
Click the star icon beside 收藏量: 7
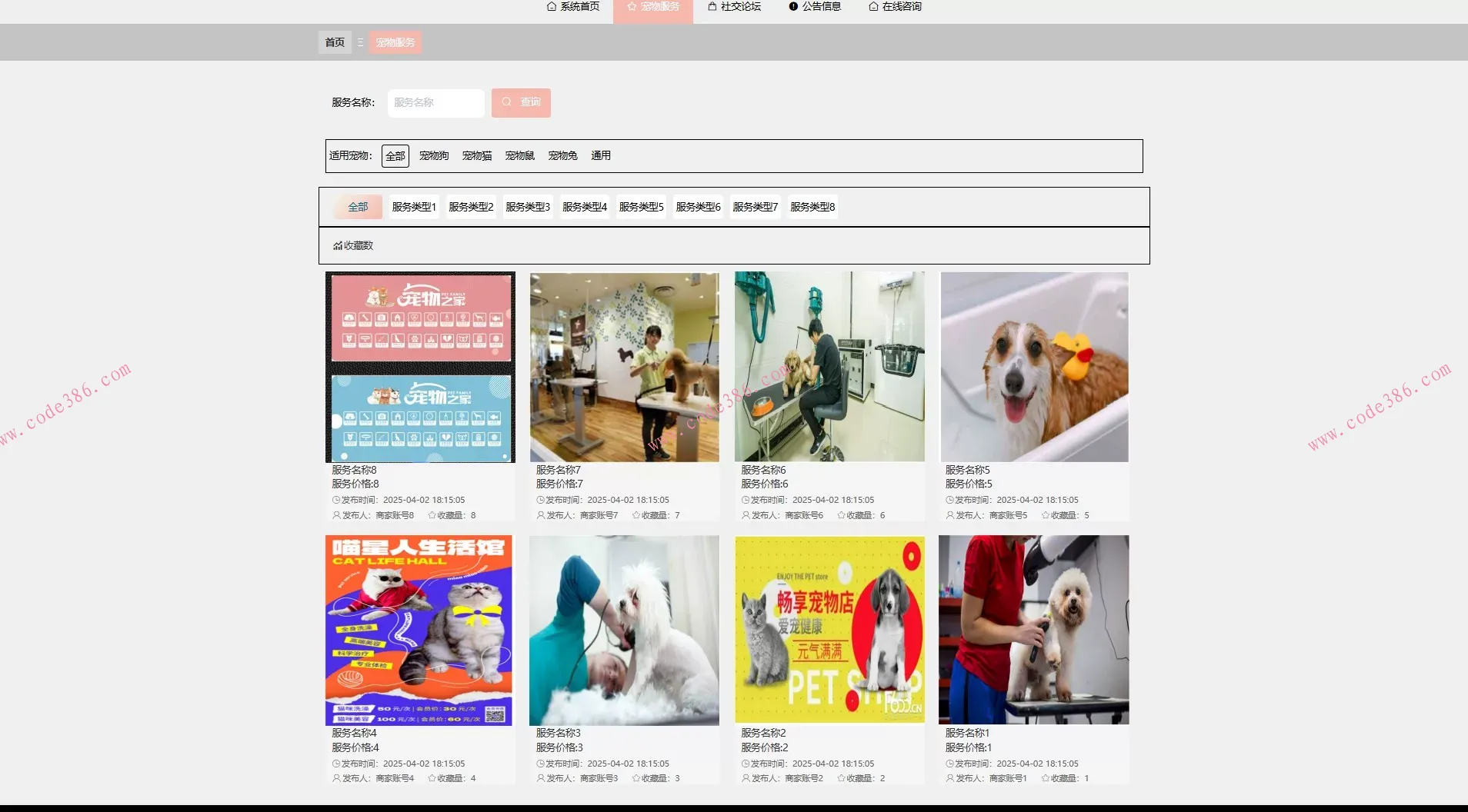pyautogui.click(x=636, y=515)
